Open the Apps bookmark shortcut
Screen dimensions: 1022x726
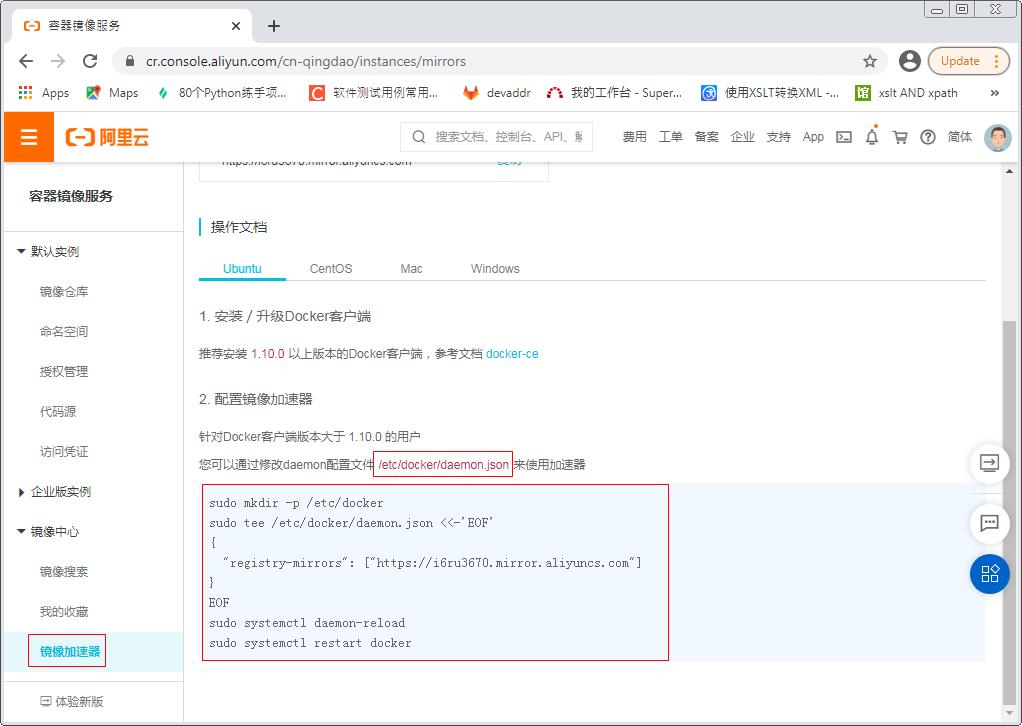point(44,93)
